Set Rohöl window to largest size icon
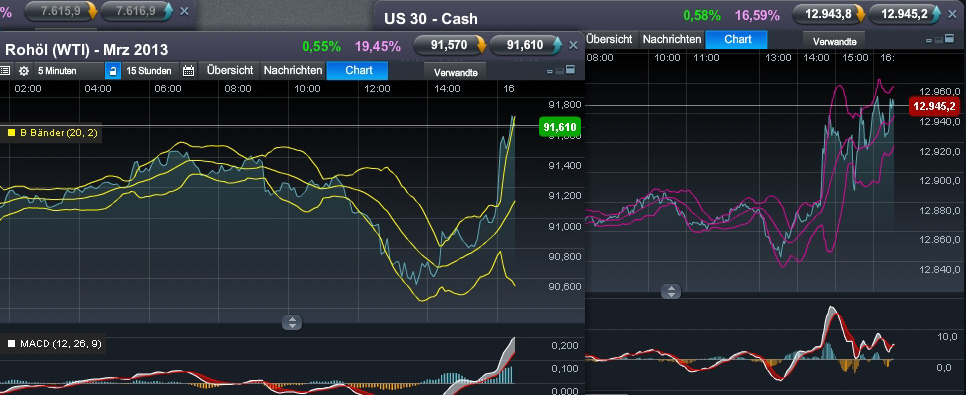The width and height of the screenshot is (966, 395). (x=570, y=70)
